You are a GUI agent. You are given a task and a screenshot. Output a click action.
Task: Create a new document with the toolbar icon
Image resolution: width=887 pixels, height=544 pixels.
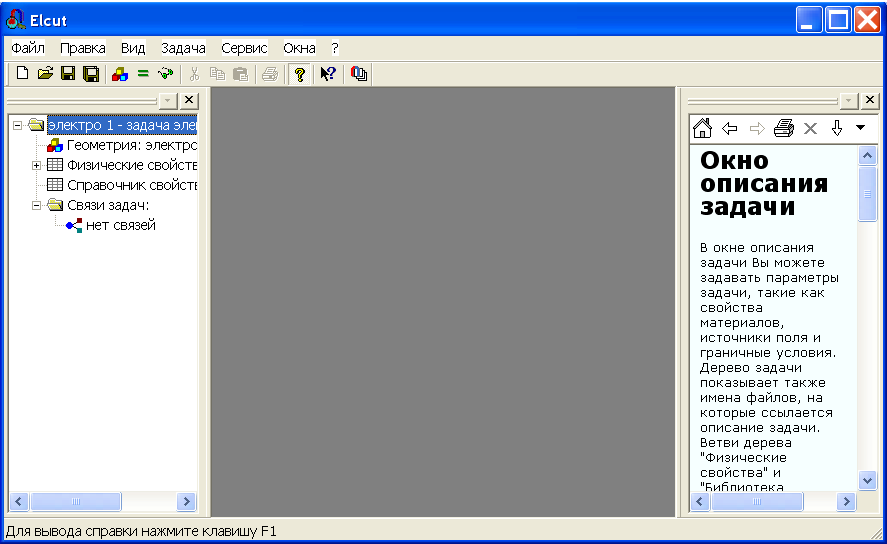(22, 74)
